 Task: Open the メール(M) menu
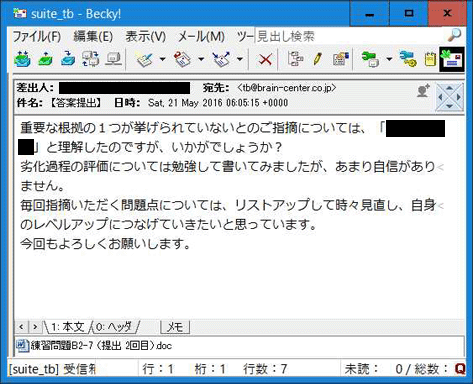coord(201,36)
